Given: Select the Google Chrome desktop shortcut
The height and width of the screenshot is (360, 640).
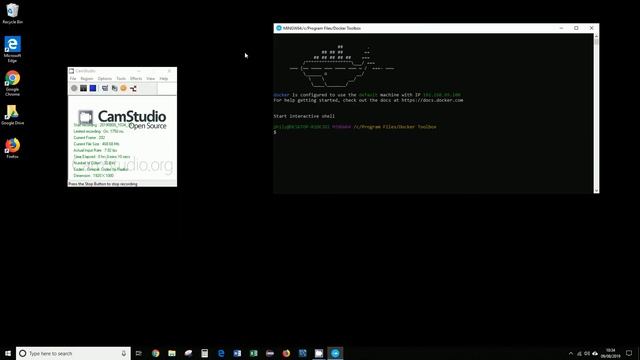Looking at the screenshot, I should pyautogui.click(x=13, y=83).
